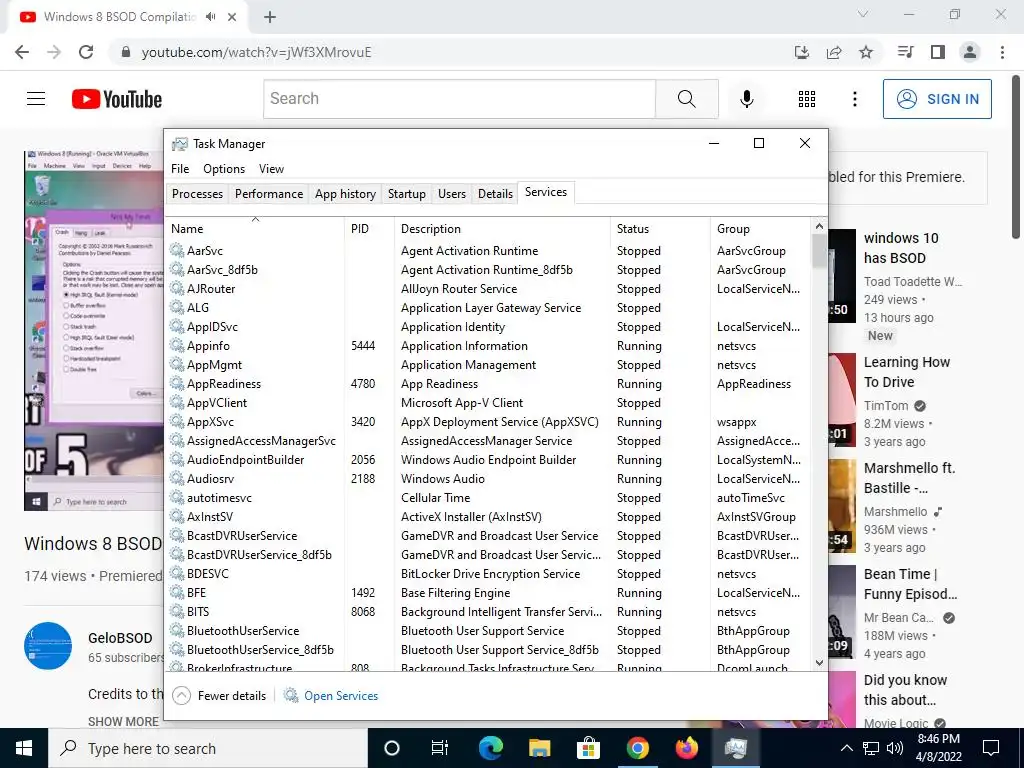Select the AppXSvc service row
Image resolution: width=1024 pixels, height=768 pixels.
click(x=488, y=422)
